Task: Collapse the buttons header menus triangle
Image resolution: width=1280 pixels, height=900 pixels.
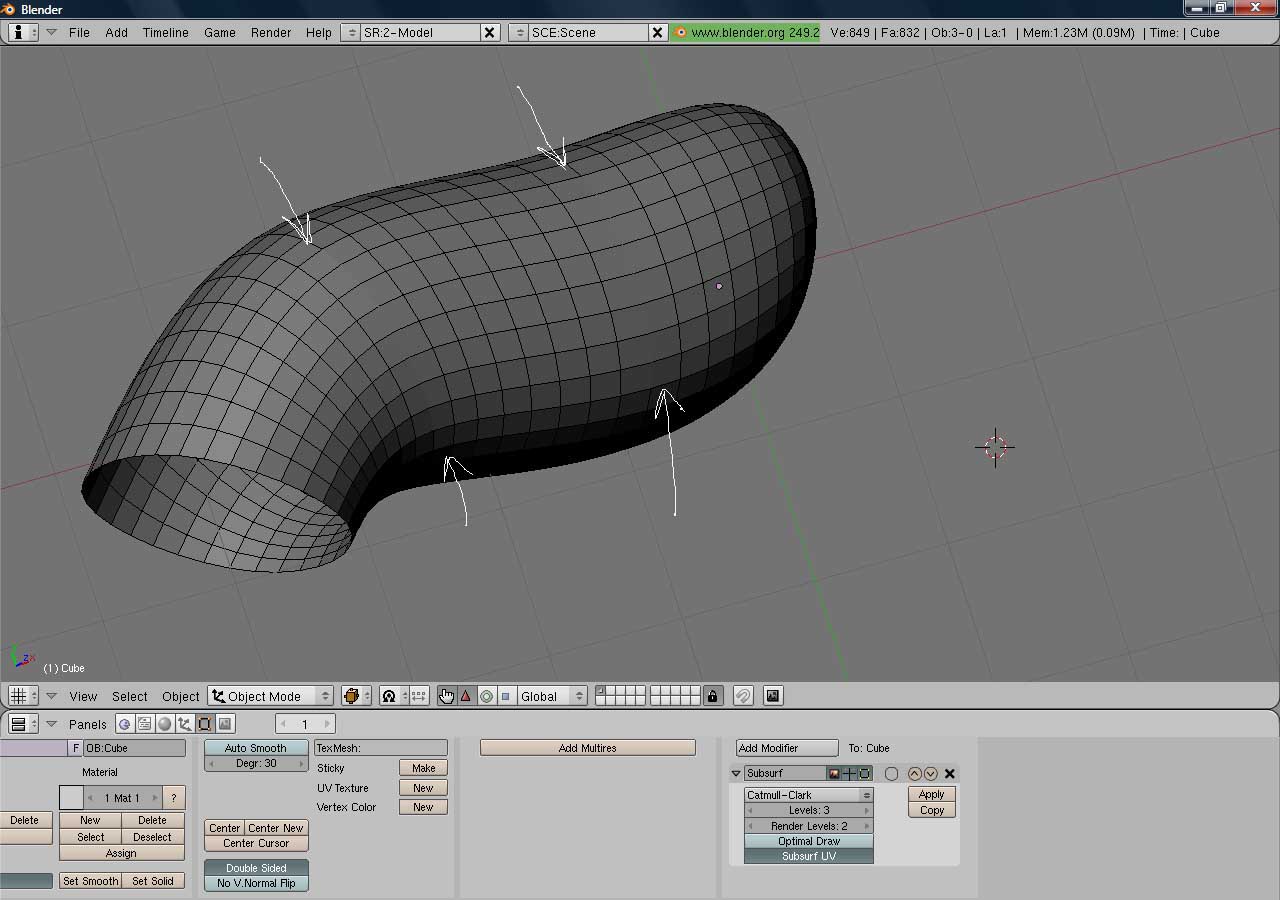Action: [x=51, y=724]
